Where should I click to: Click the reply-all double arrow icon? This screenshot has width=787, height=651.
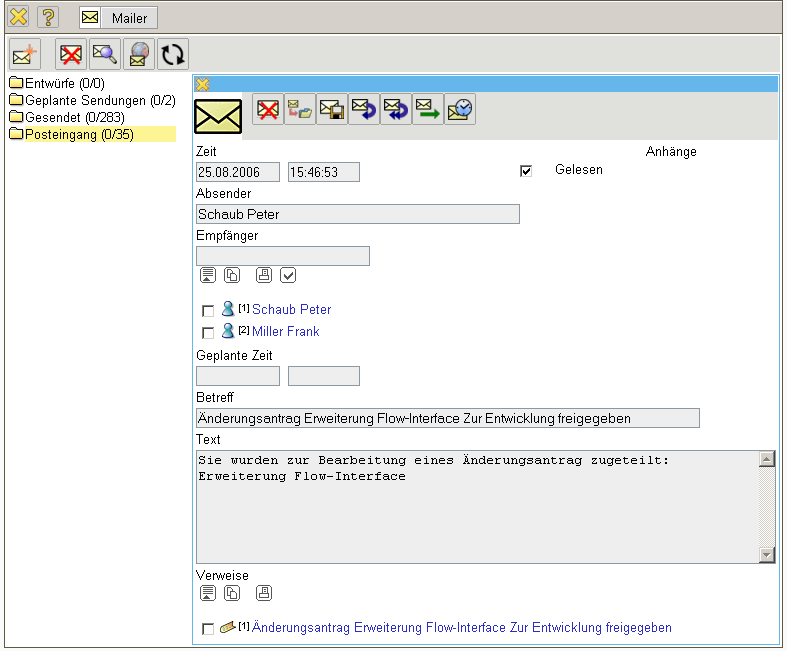point(396,109)
